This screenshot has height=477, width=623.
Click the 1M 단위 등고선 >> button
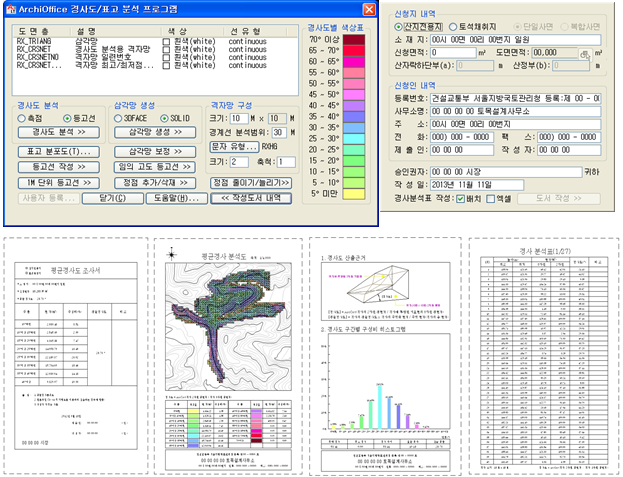click(x=59, y=183)
